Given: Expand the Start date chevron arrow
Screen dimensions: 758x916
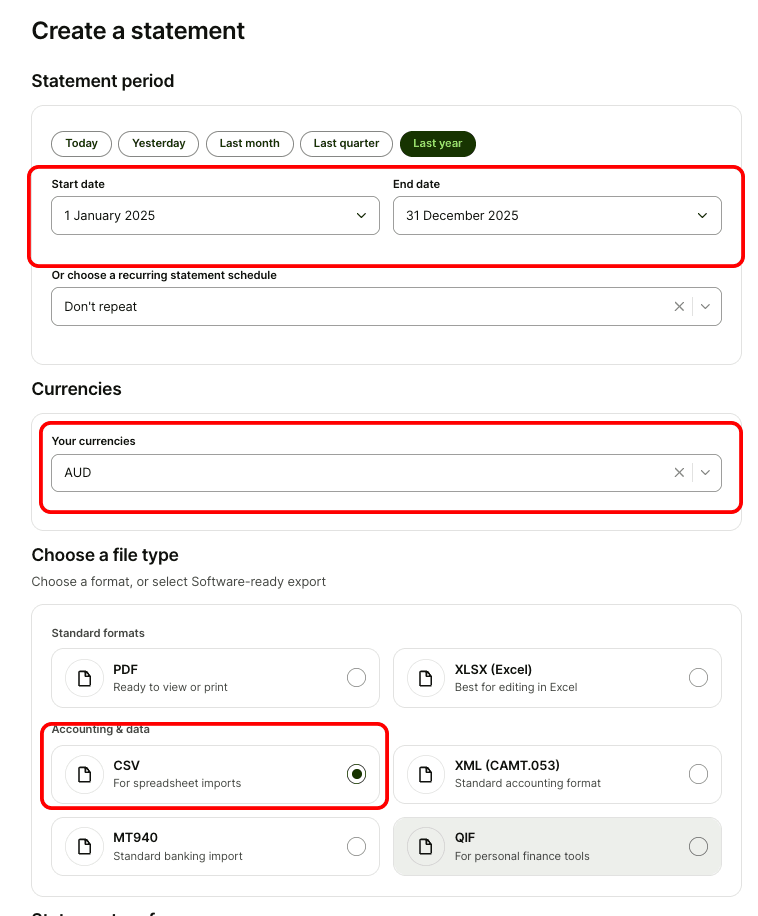Looking at the screenshot, I should pyautogui.click(x=361, y=216).
